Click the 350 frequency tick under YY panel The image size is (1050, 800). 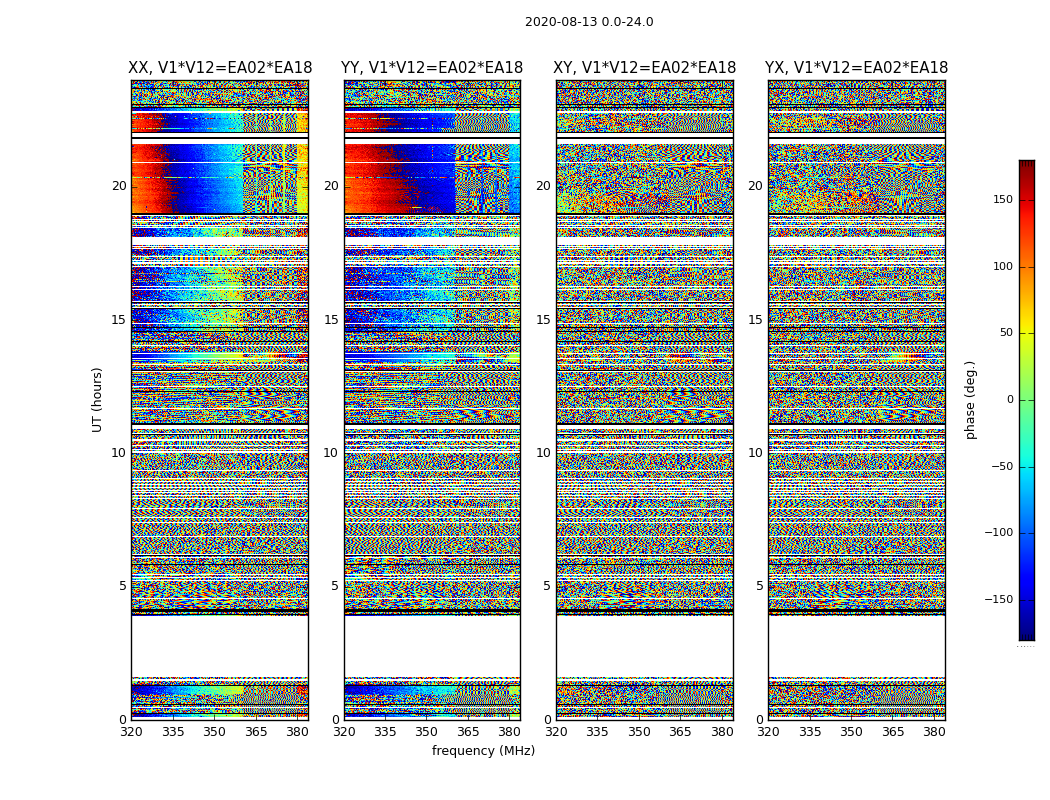pyautogui.click(x=427, y=732)
